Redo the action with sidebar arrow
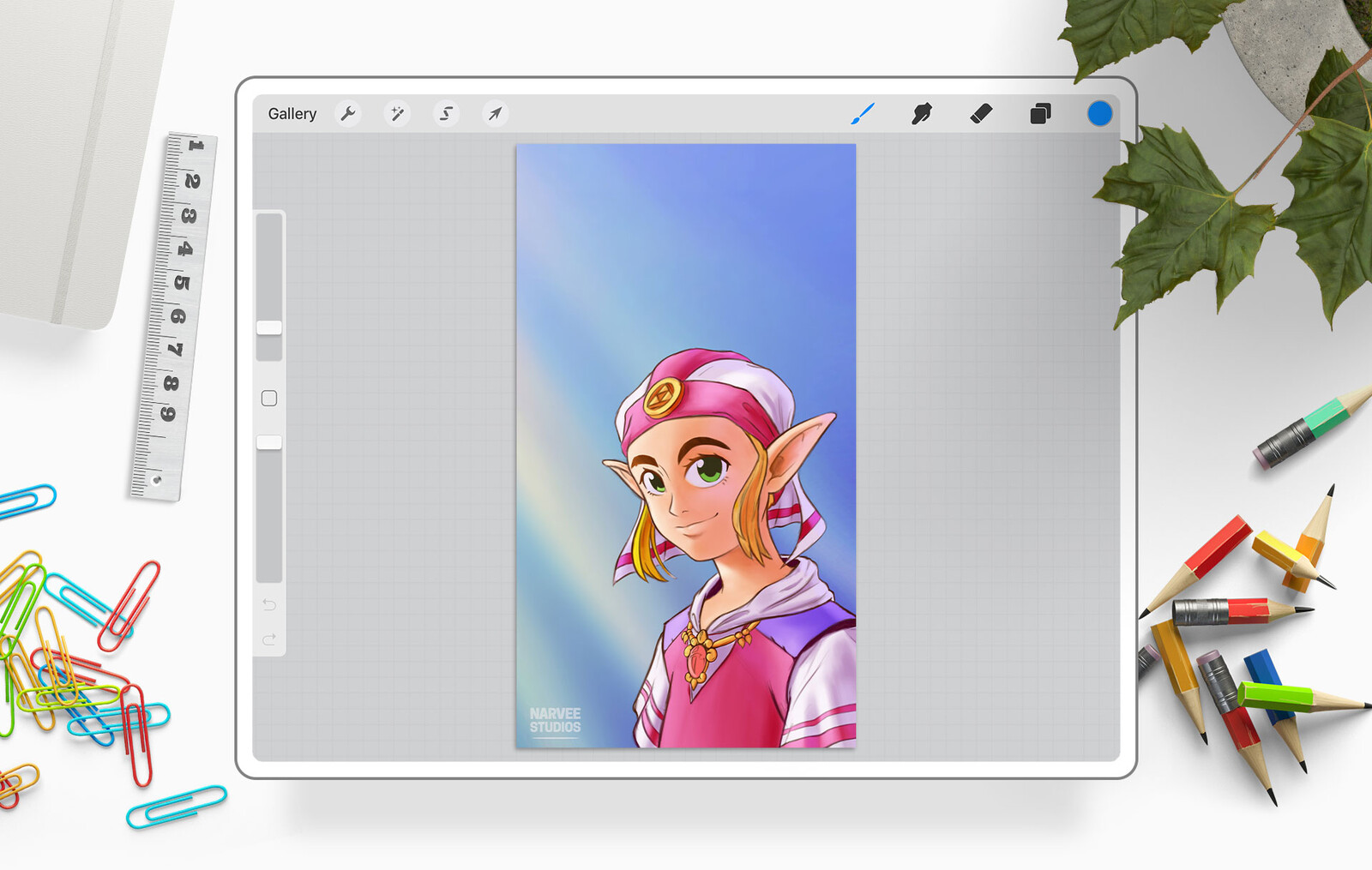Image resolution: width=1372 pixels, height=870 pixels. coord(269,639)
